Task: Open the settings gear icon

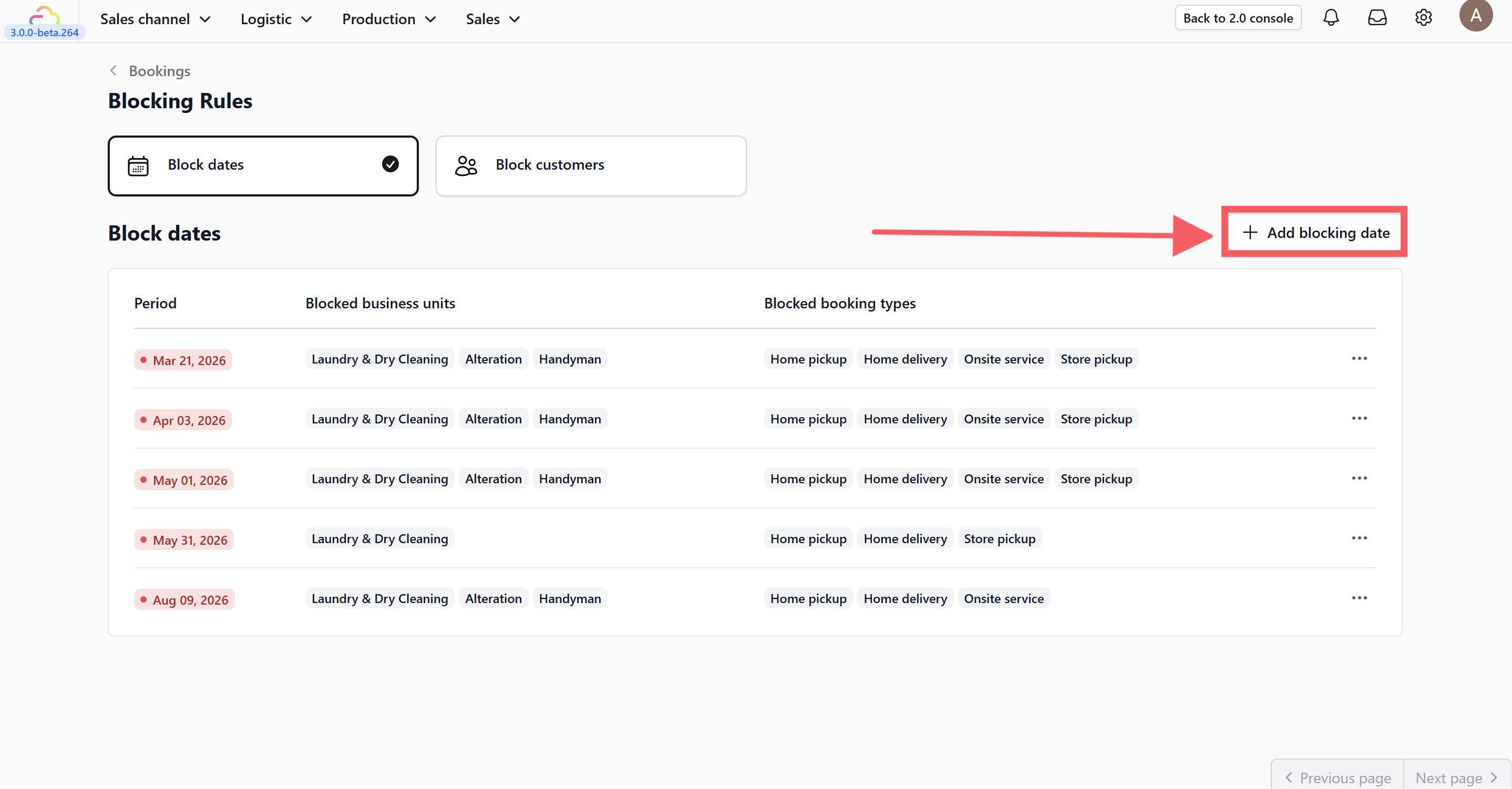Action: 1423,18
